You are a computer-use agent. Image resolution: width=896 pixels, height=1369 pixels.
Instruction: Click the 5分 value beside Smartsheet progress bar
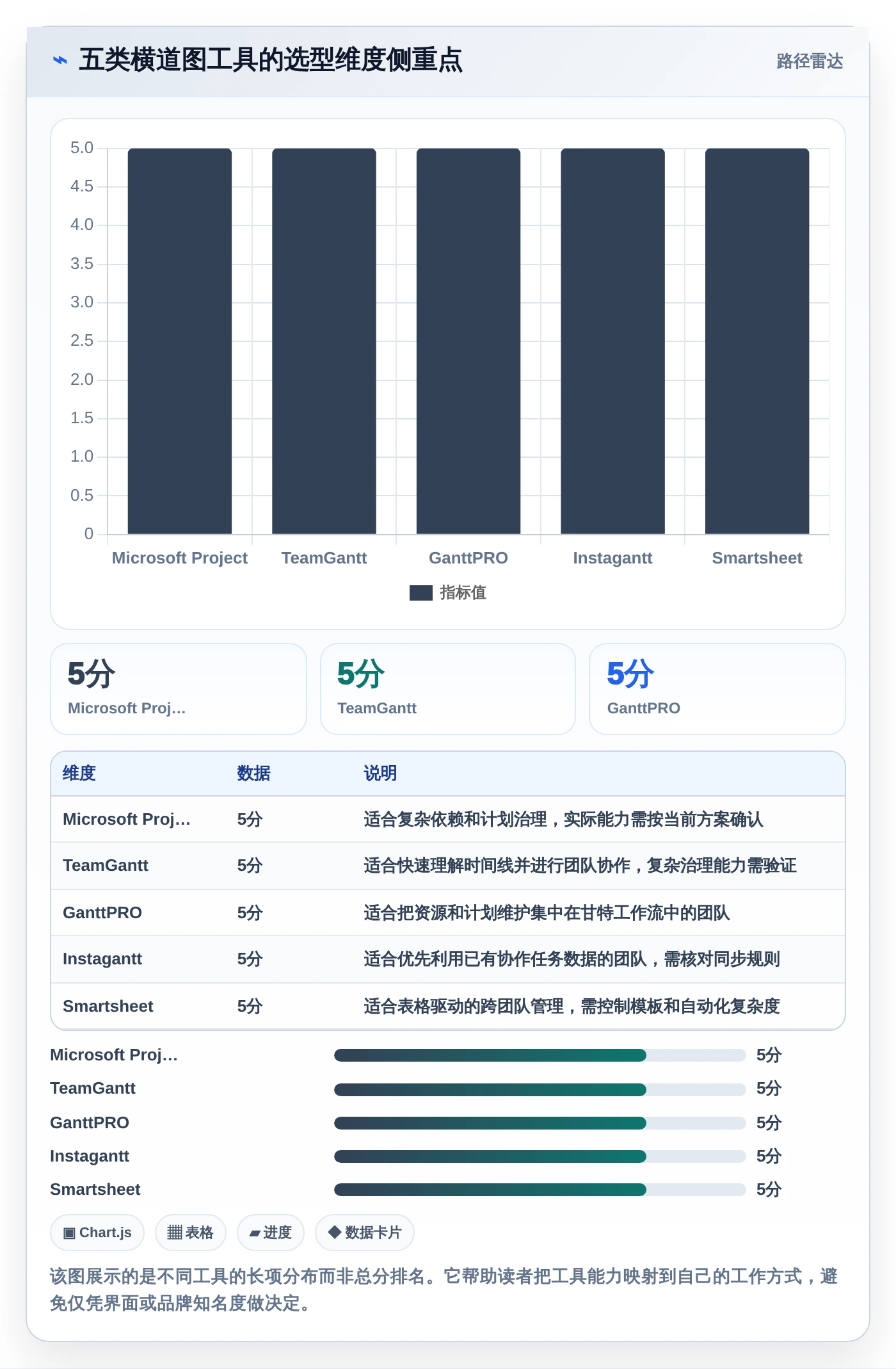769,1189
